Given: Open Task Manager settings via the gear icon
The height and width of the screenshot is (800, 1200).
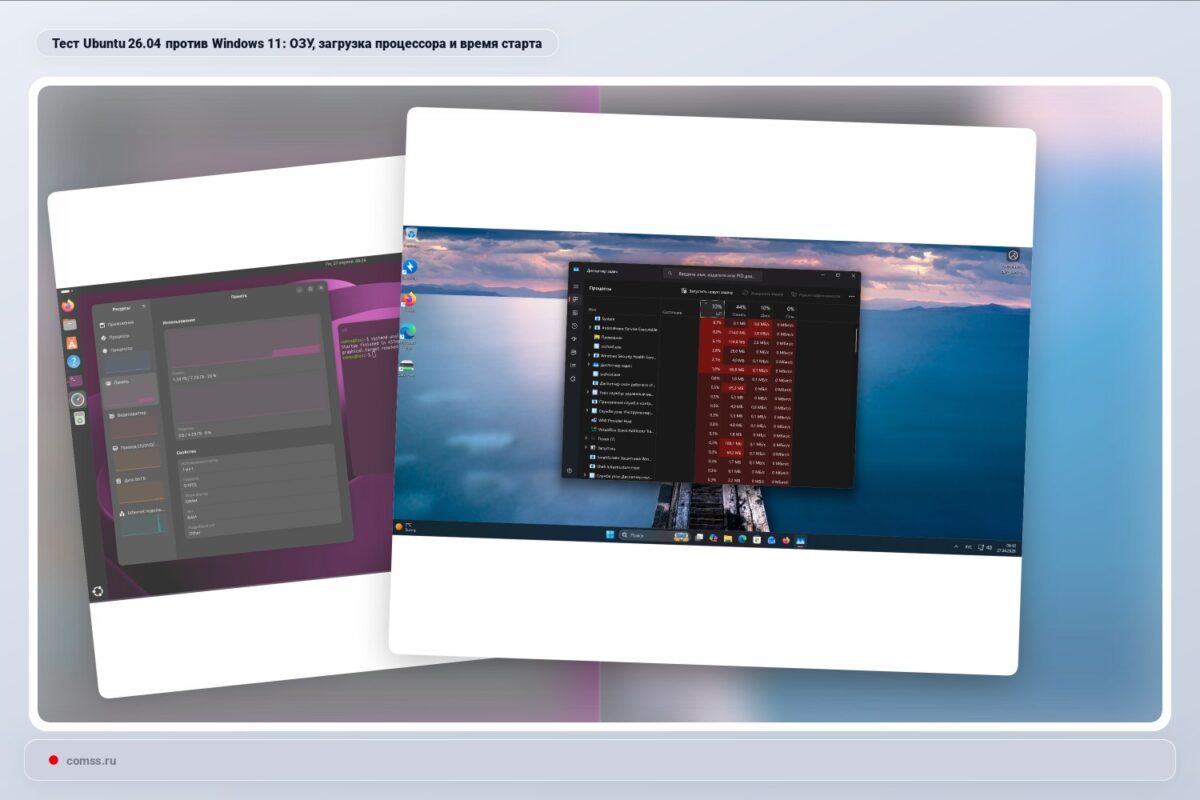Looking at the screenshot, I should [571, 470].
